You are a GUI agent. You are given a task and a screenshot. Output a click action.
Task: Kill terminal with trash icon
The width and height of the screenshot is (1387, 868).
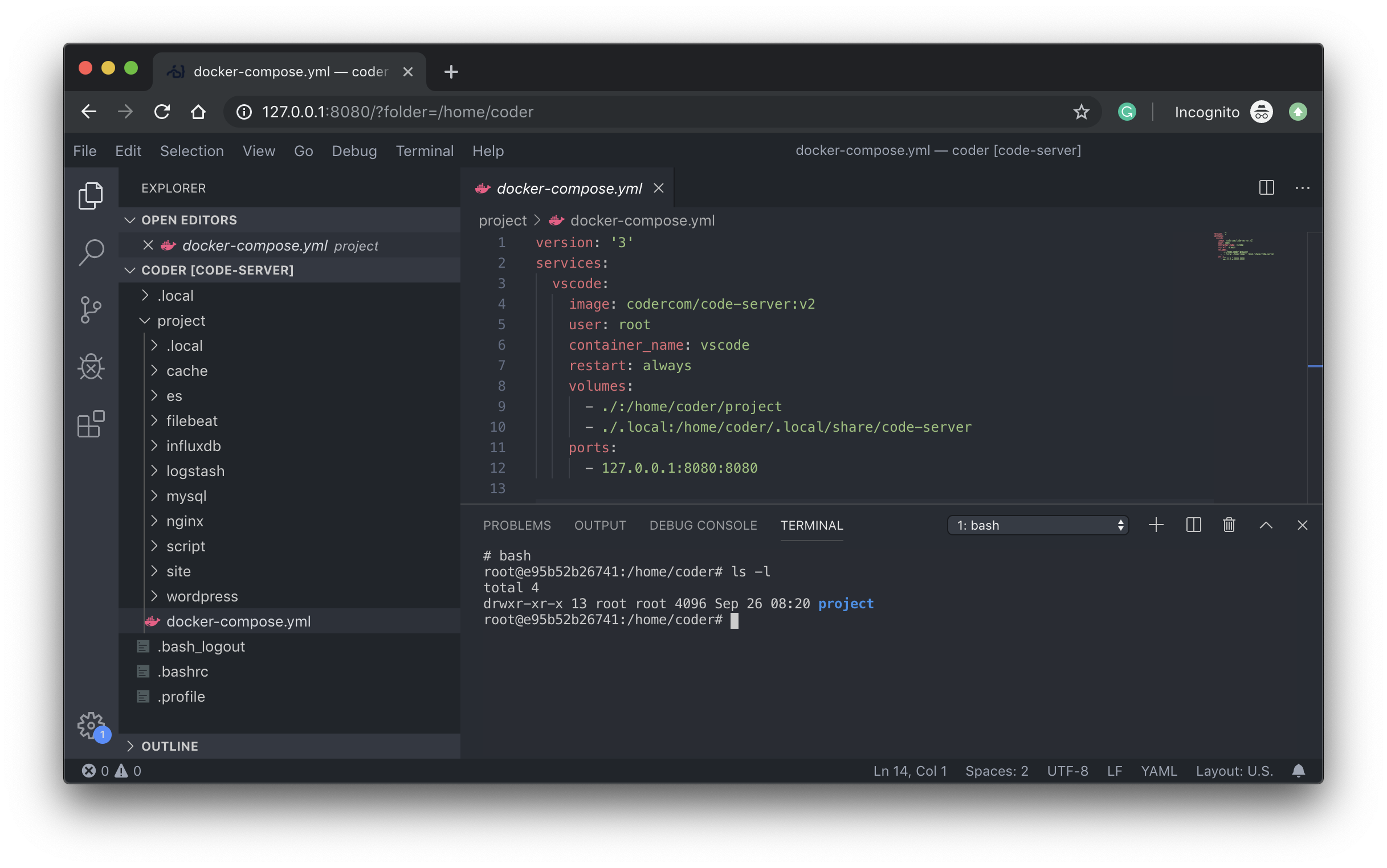pyautogui.click(x=1229, y=525)
